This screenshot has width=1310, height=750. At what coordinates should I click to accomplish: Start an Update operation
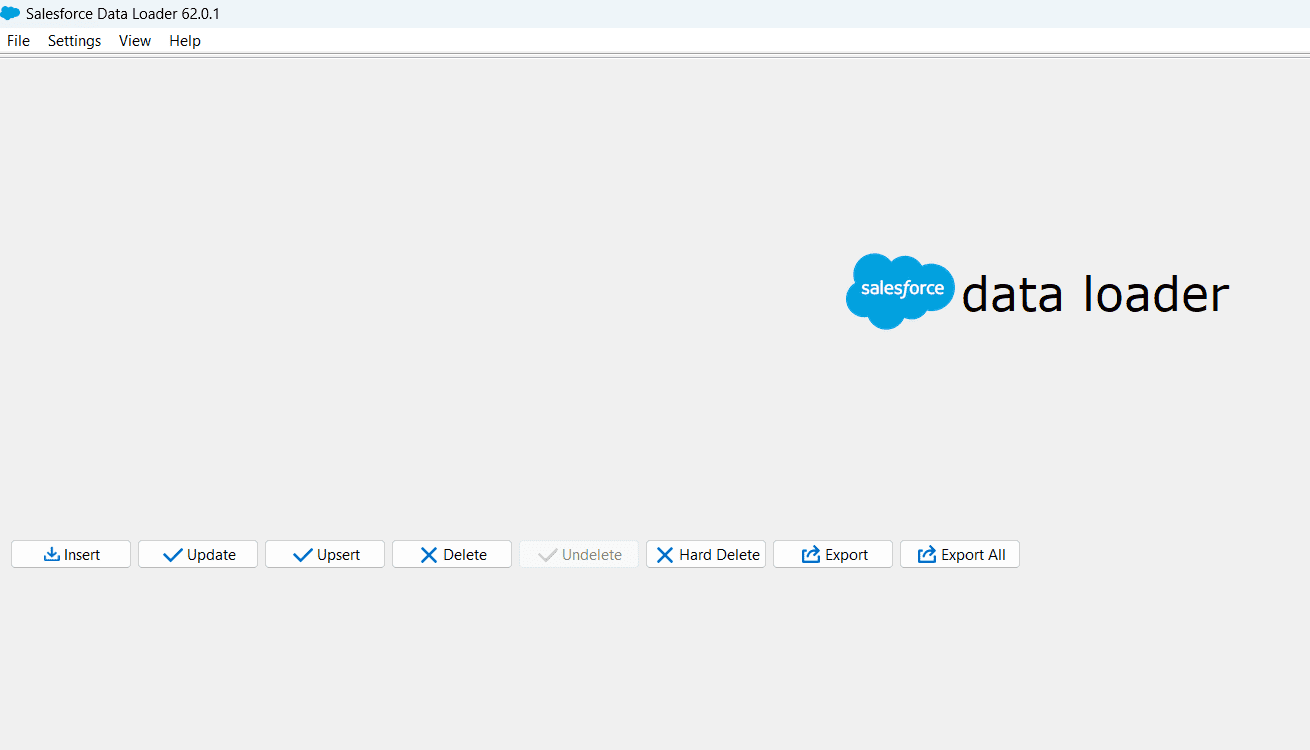(197, 554)
